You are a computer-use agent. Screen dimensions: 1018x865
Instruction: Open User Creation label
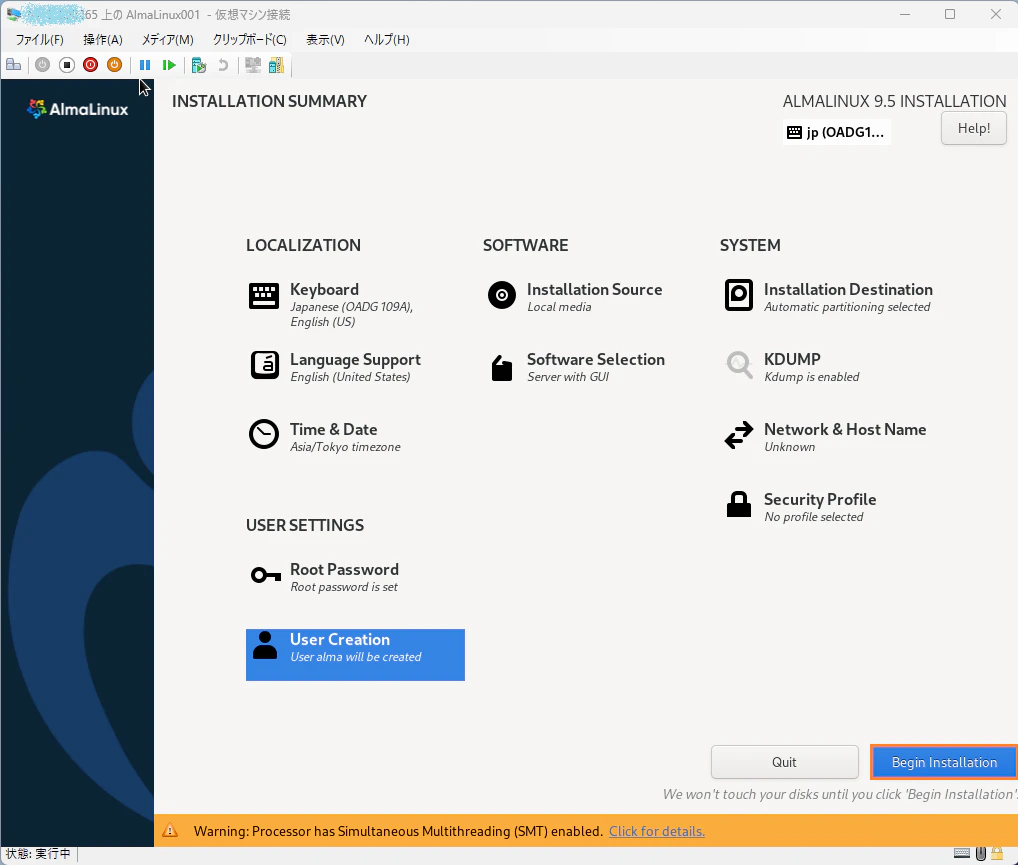click(x=340, y=640)
